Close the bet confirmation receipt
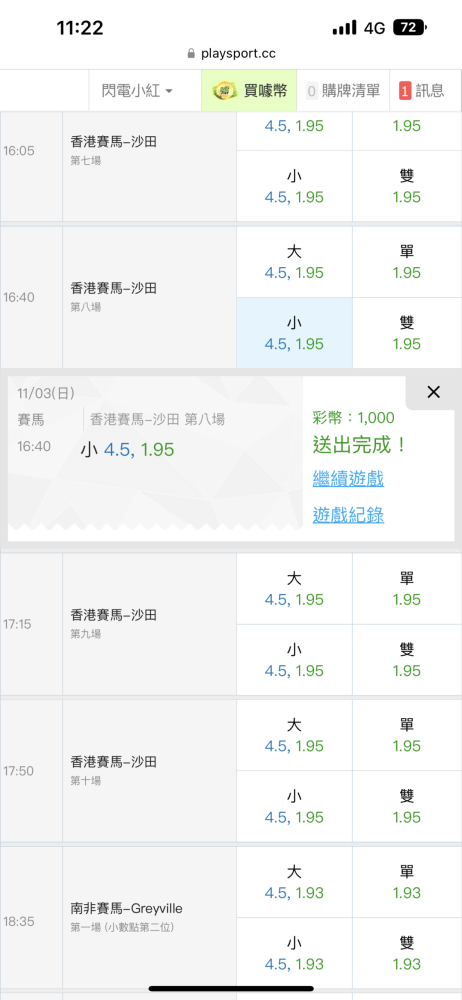Image resolution: width=462 pixels, height=1000 pixels. point(433,392)
